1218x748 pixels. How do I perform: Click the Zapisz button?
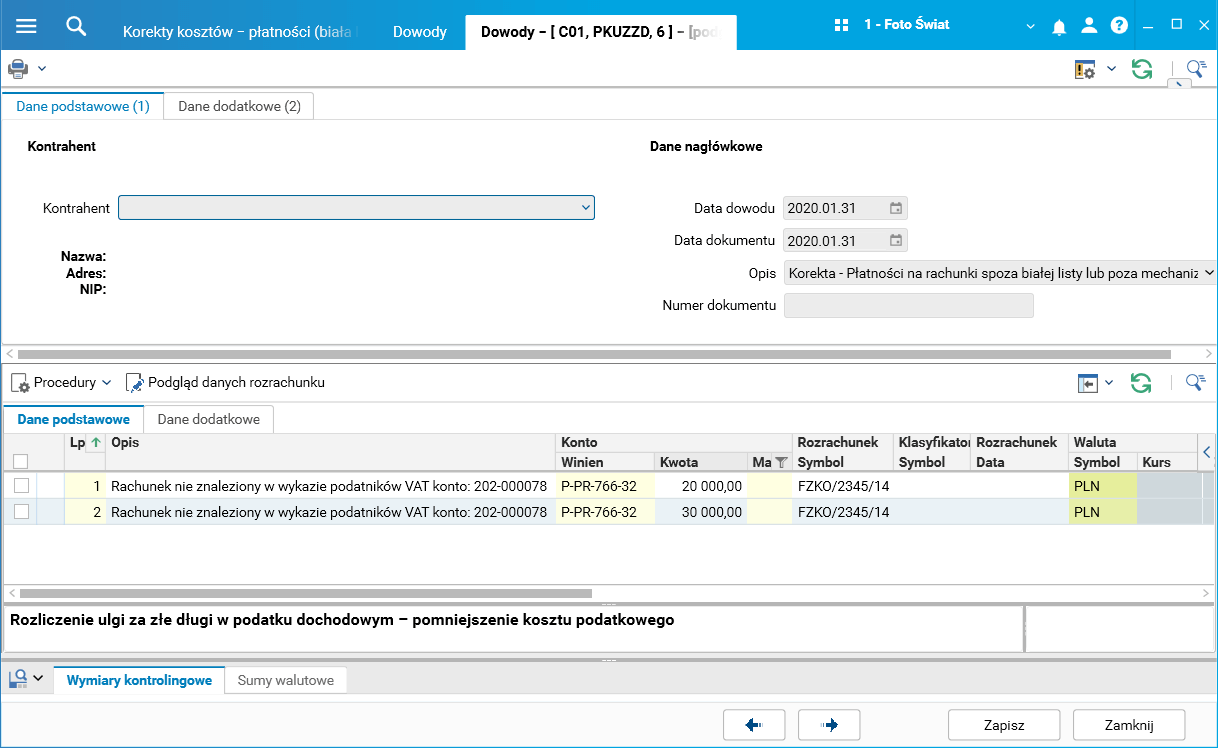[1003, 725]
